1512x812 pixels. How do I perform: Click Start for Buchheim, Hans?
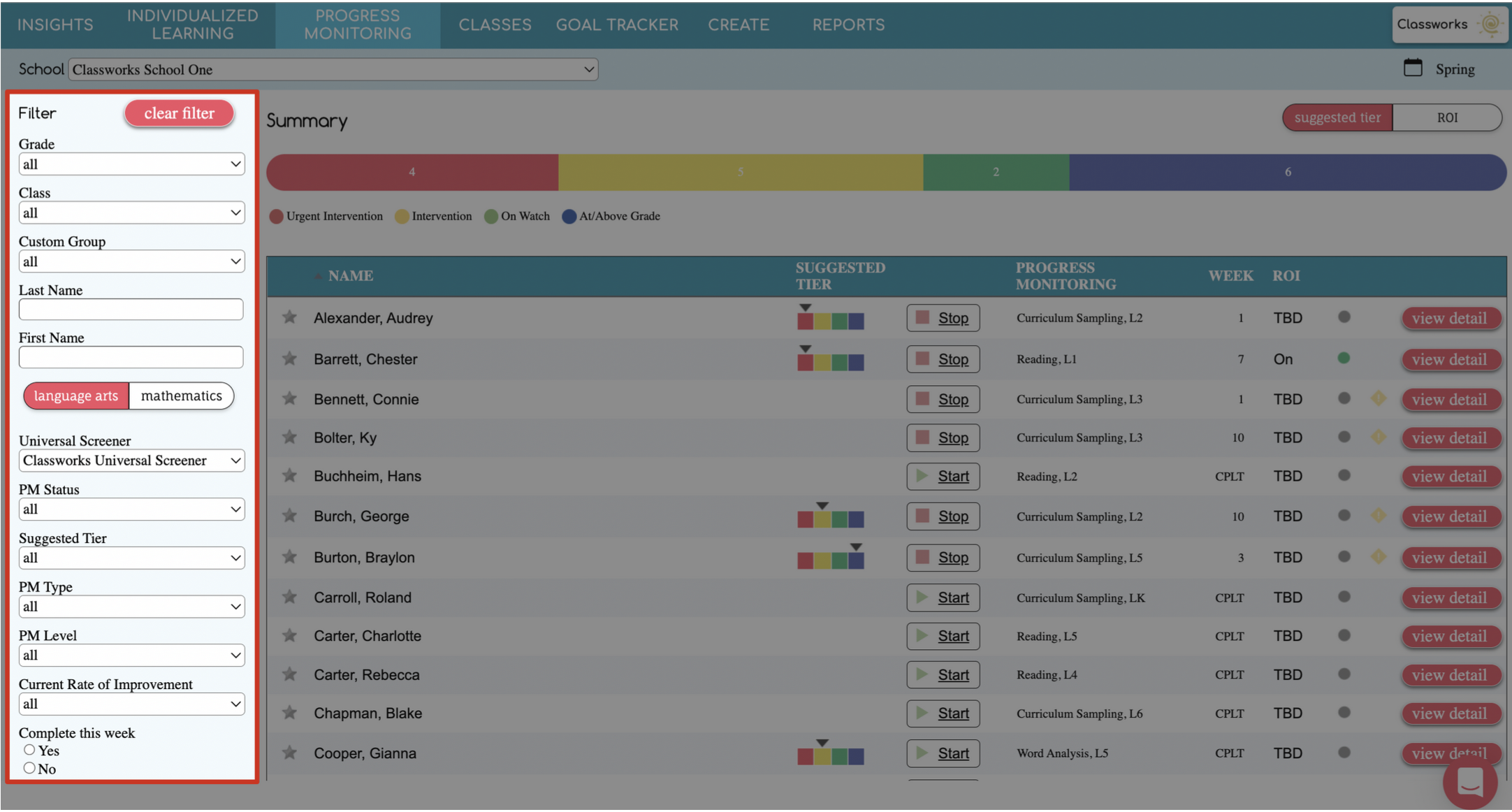tap(943, 477)
